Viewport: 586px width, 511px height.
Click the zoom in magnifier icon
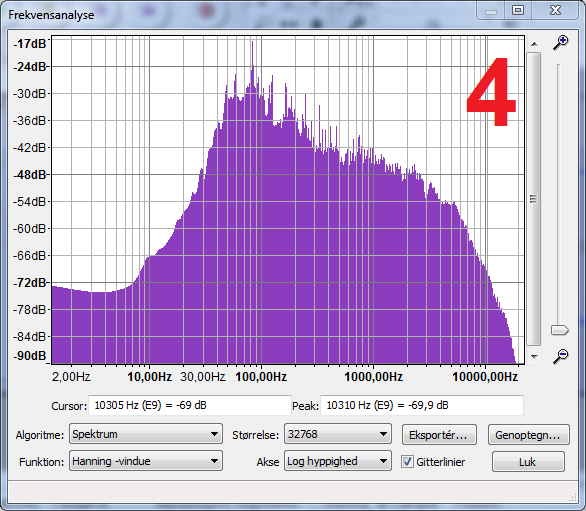(561, 43)
